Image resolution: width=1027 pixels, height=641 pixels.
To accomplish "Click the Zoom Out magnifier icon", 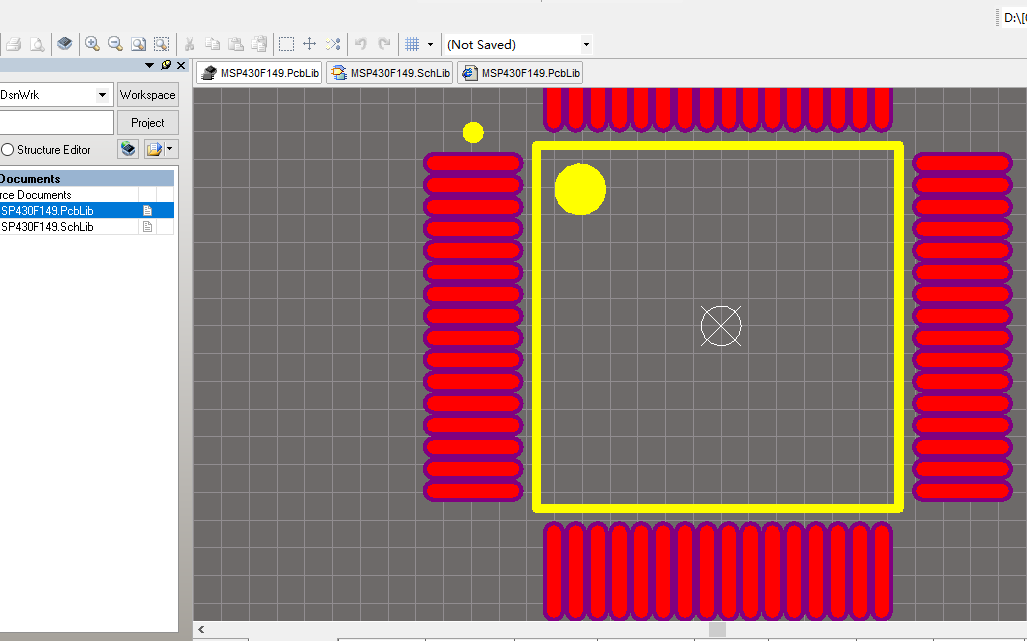I will point(115,44).
